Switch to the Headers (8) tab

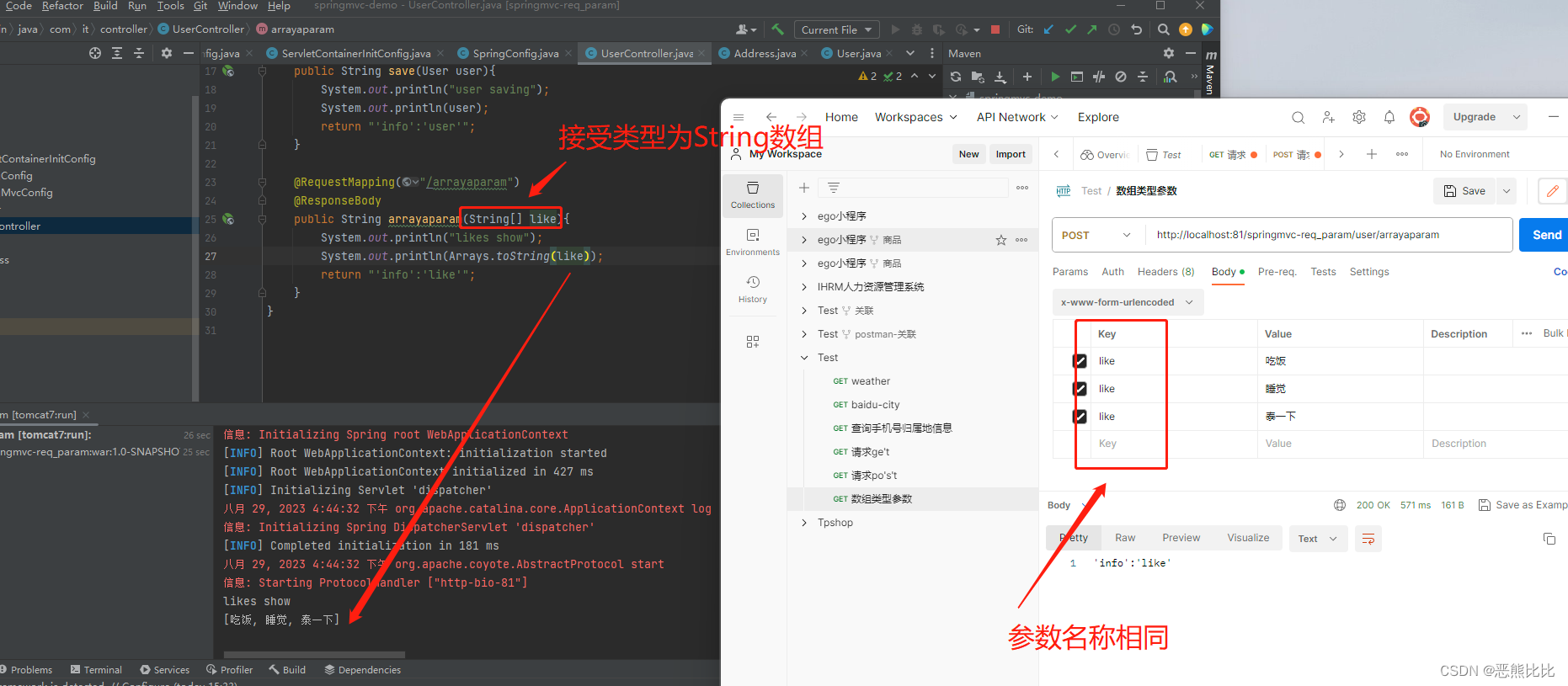click(1165, 272)
